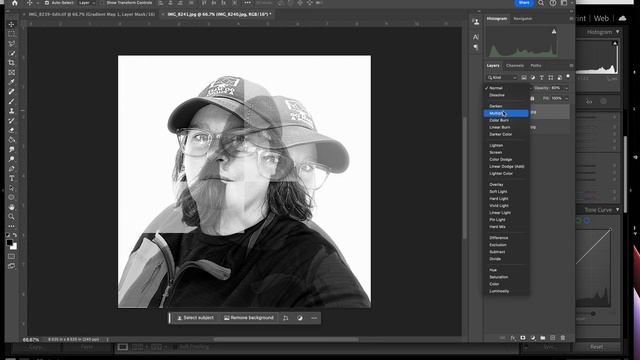The image size is (640, 360).
Task: Toggle the Show Transform Controls checkbox
Action: [101, 3]
